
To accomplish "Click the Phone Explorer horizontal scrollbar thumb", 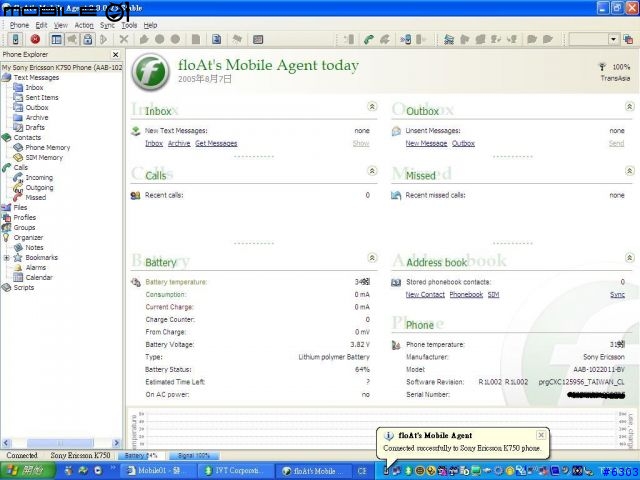I will 60,443.
